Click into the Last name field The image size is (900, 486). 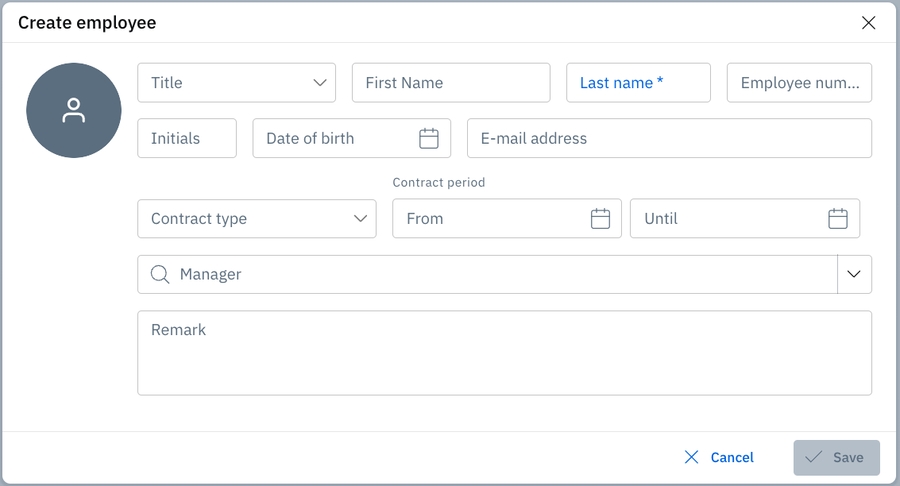[x=638, y=83]
